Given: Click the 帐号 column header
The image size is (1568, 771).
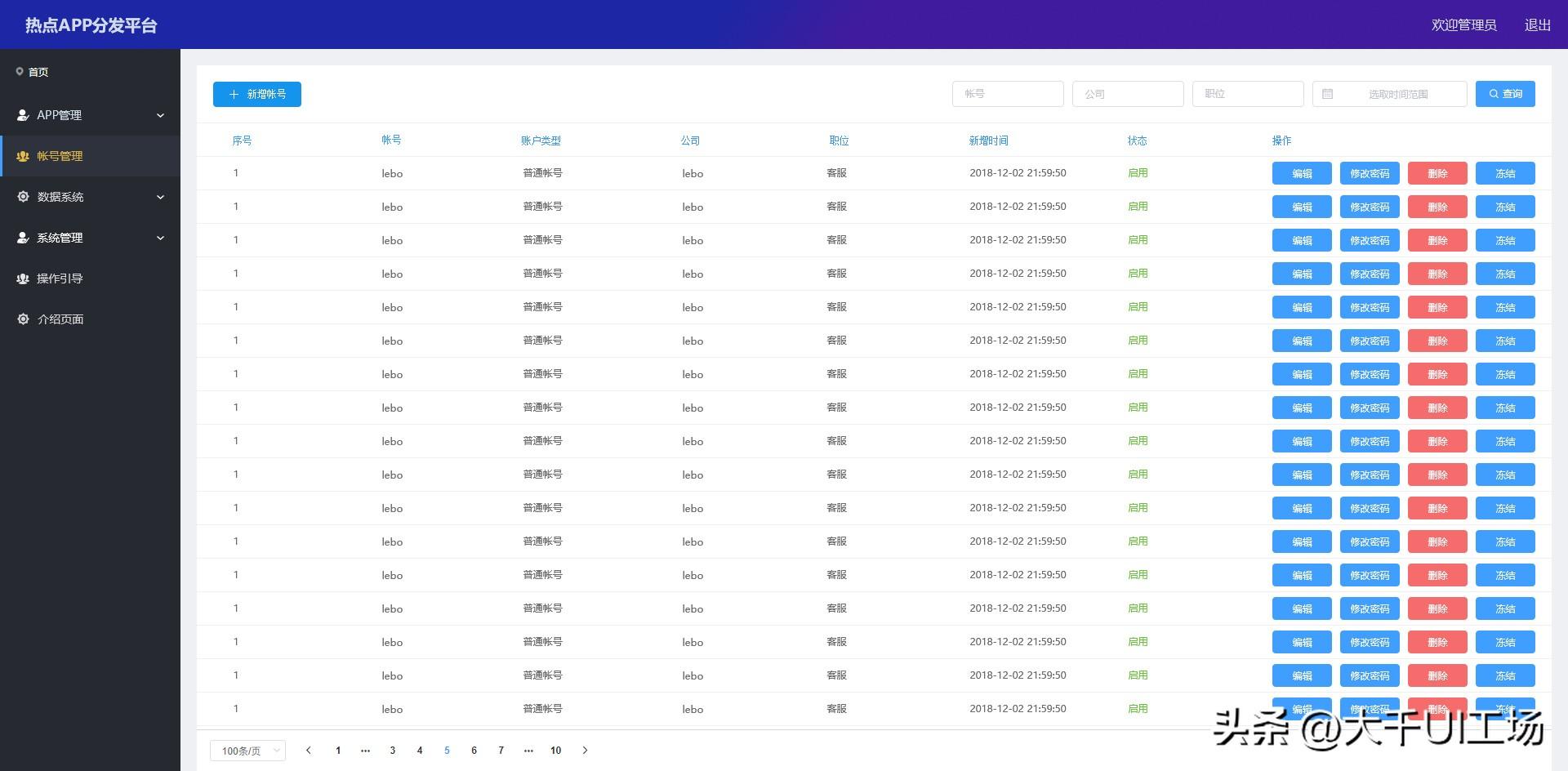Looking at the screenshot, I should pyautogui.click(x=391, y=140).
